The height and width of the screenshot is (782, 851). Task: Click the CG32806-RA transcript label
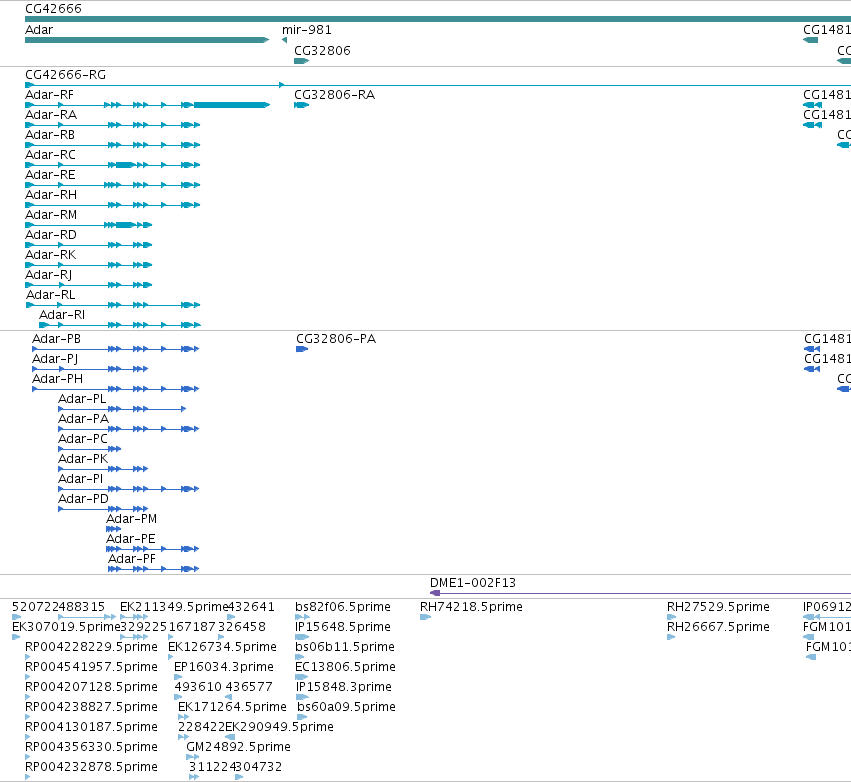tap(334, 95)
